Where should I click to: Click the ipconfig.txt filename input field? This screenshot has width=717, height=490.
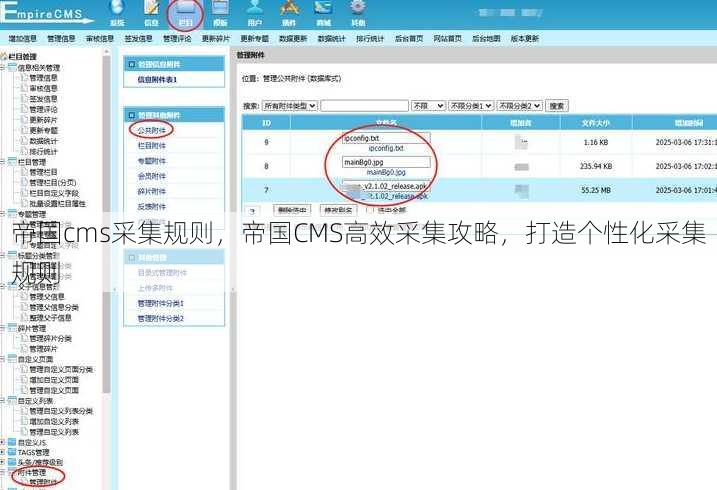click(x=386, y=138)
